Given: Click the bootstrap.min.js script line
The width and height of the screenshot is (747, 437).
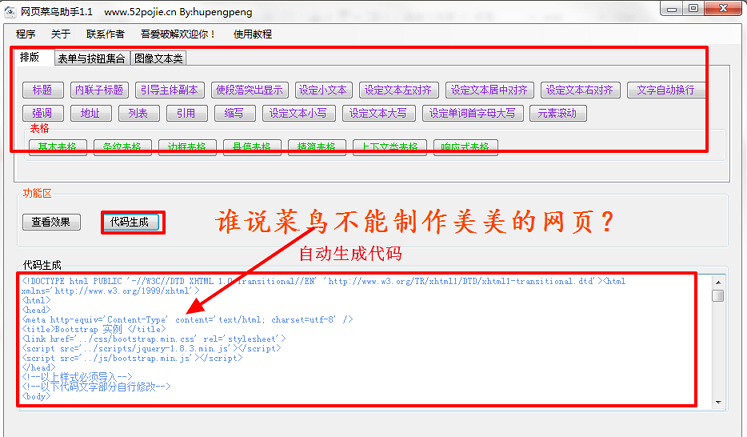Looking at the screenshot, I should click(132, 358).
